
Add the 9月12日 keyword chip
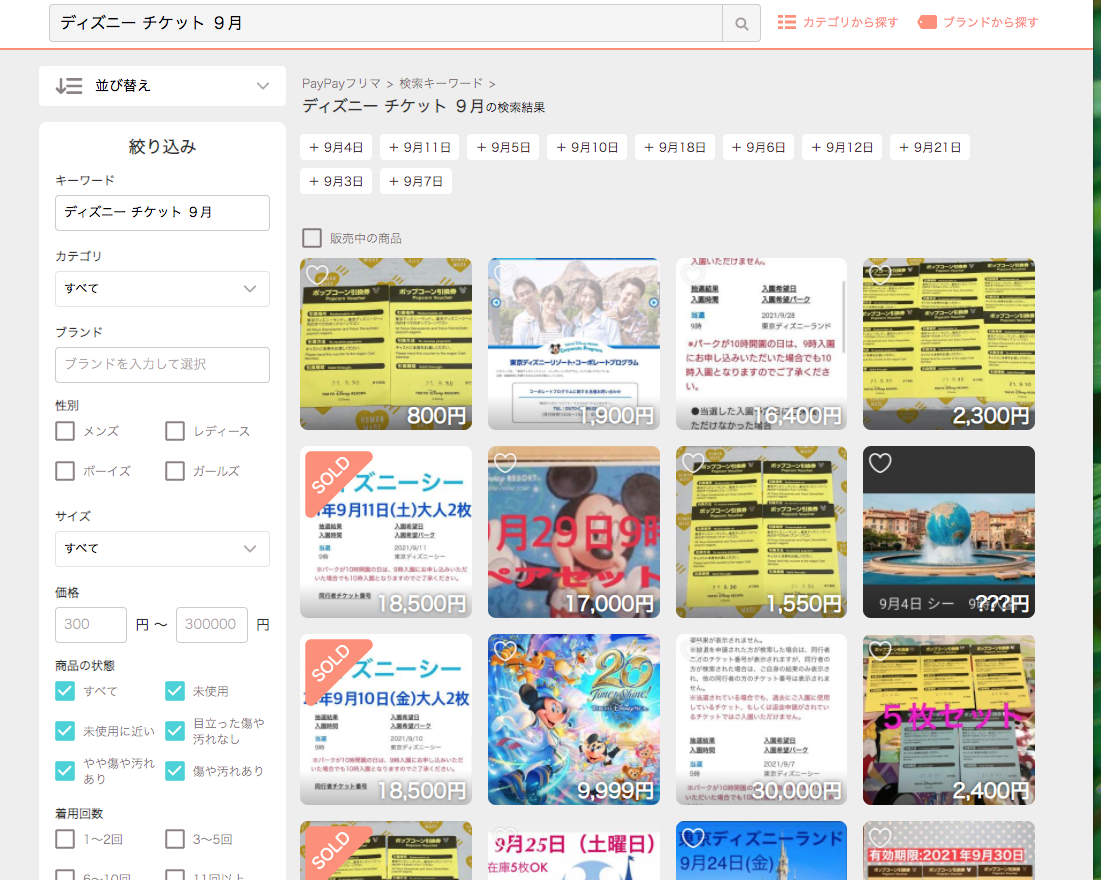coord(842,147)
